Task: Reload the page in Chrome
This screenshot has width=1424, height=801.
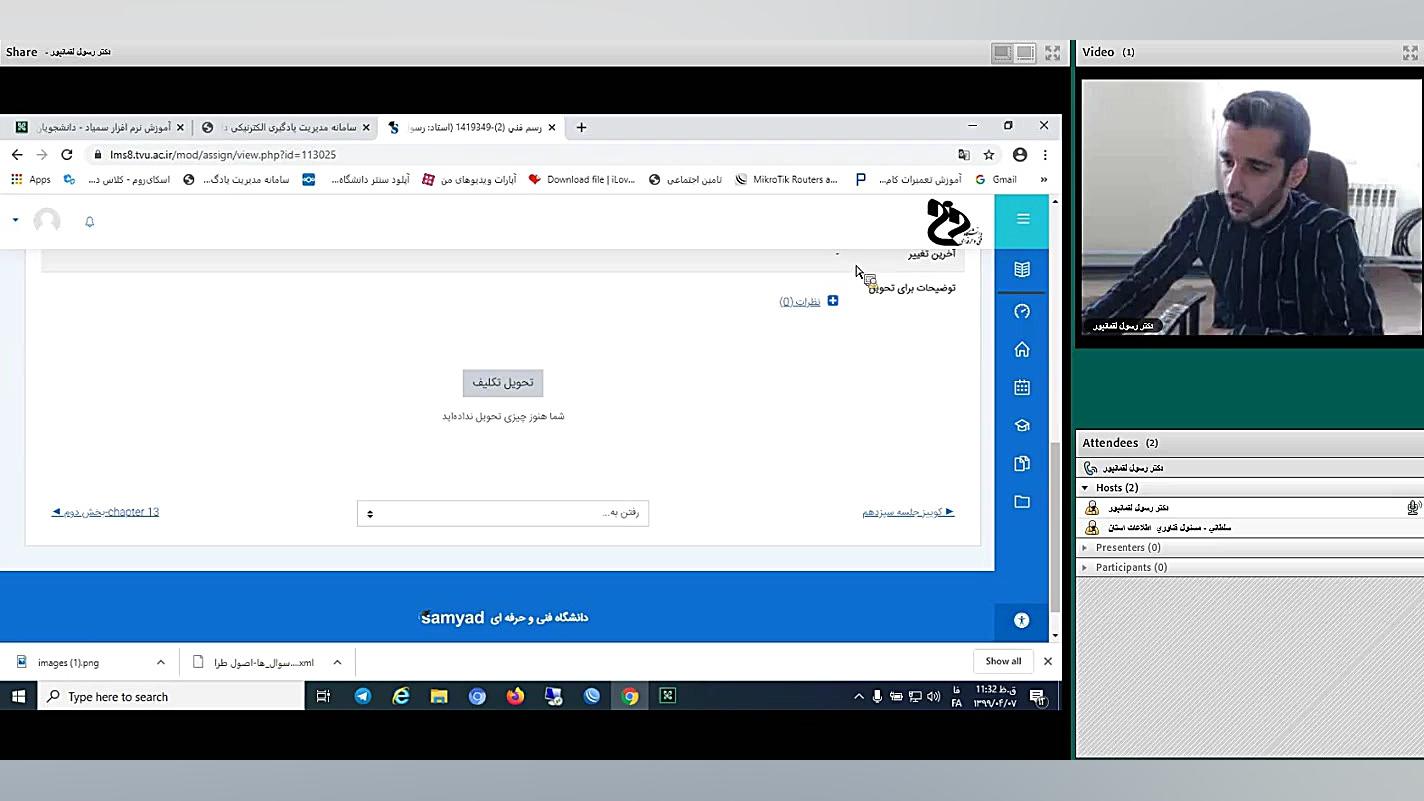Action: tap(67, 155)
